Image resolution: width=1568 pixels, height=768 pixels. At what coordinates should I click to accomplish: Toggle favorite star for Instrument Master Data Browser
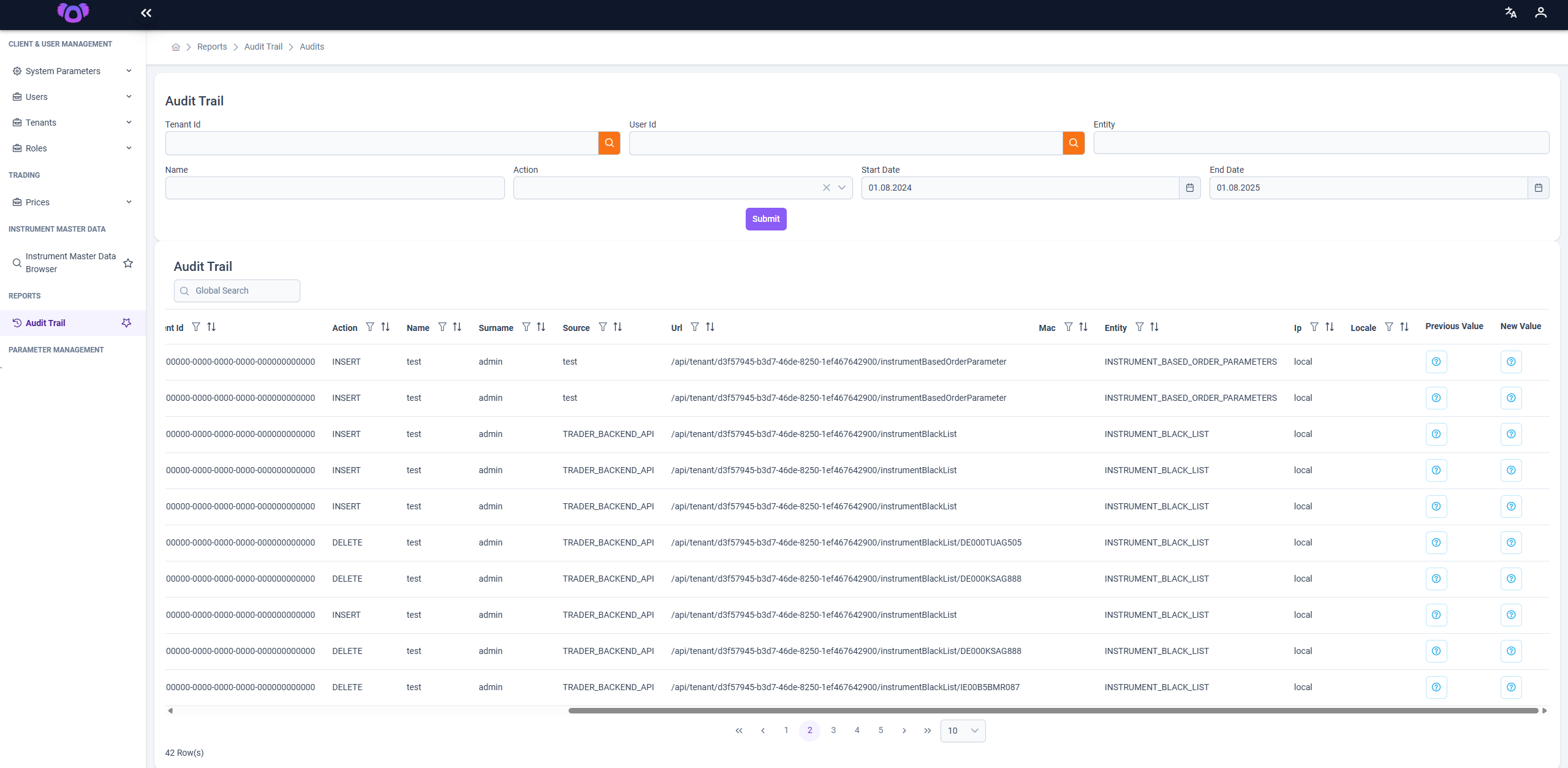point(128,263)
